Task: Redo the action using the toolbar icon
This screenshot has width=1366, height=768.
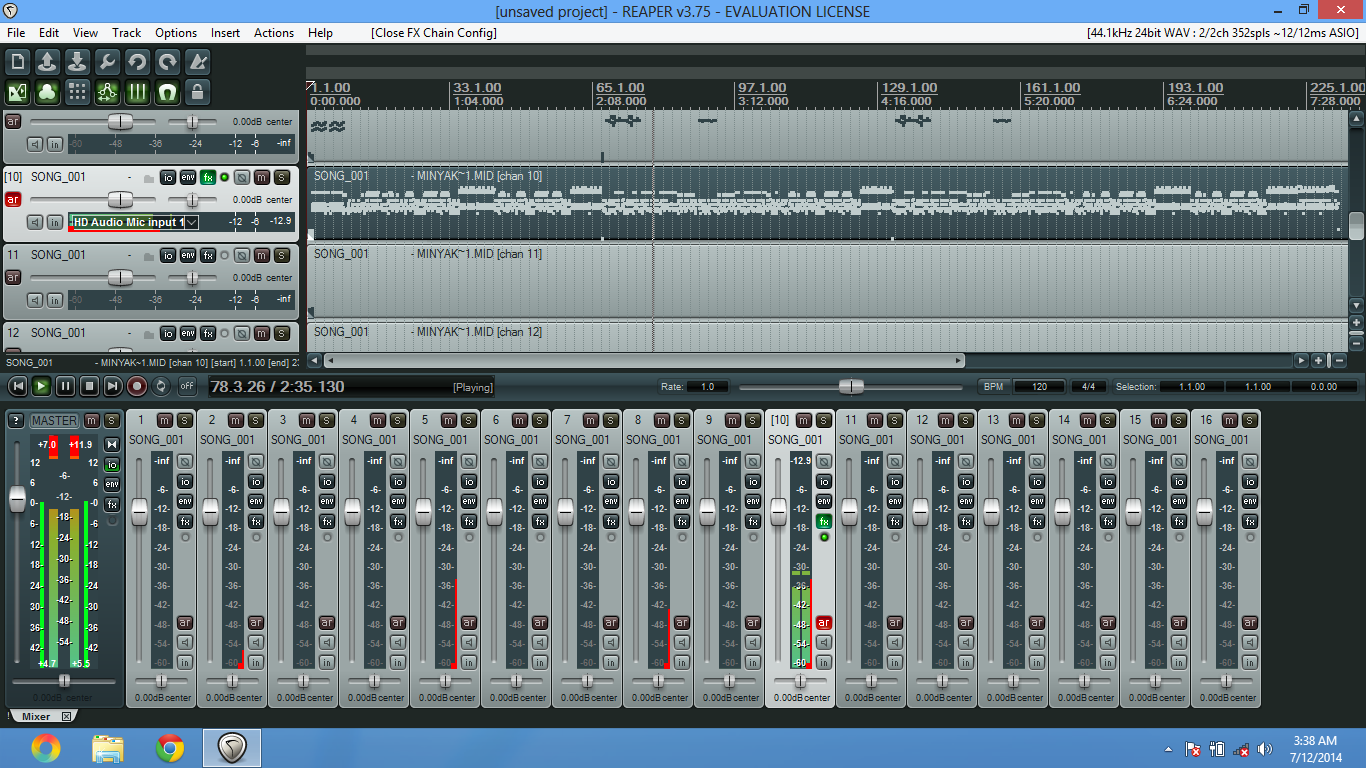Action: (168, 62)
